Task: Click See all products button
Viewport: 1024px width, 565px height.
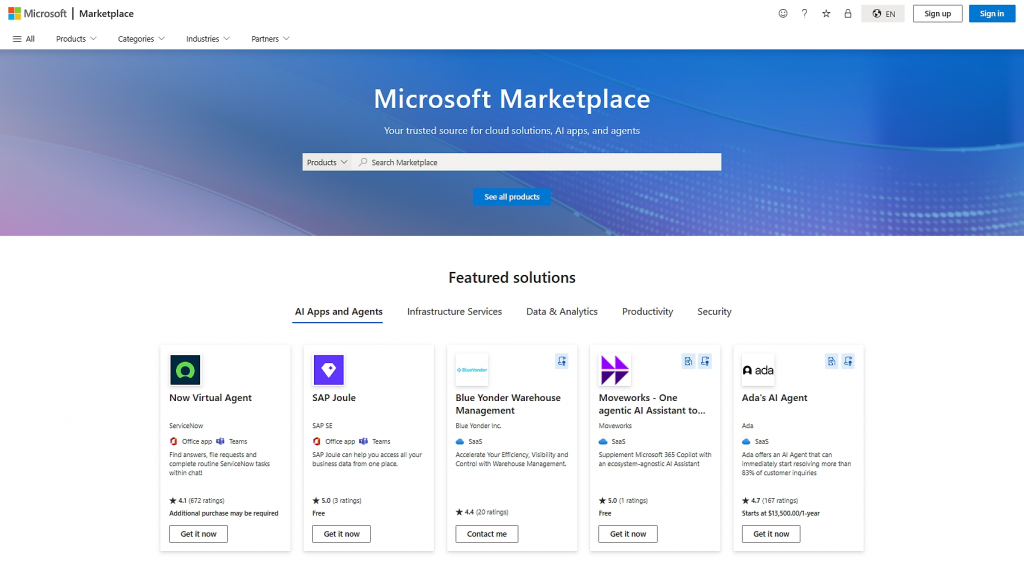Action: click(x=511, y=197)
